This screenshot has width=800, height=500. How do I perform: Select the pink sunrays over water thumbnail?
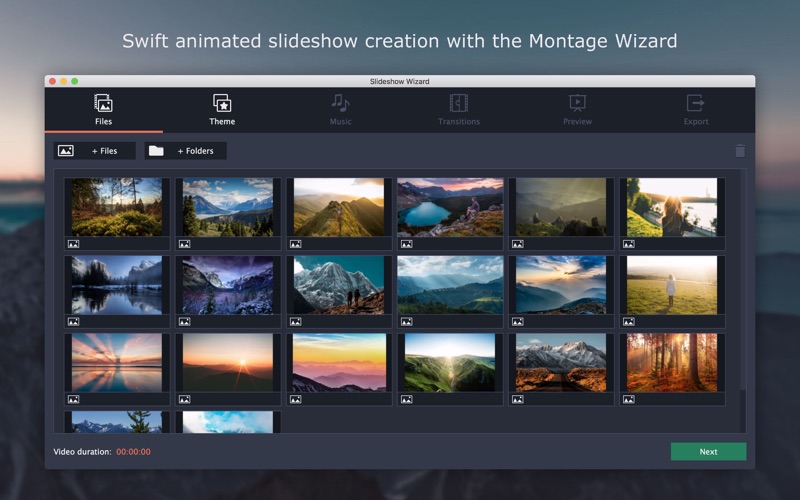pyautogui.click(x=117, y=362)
